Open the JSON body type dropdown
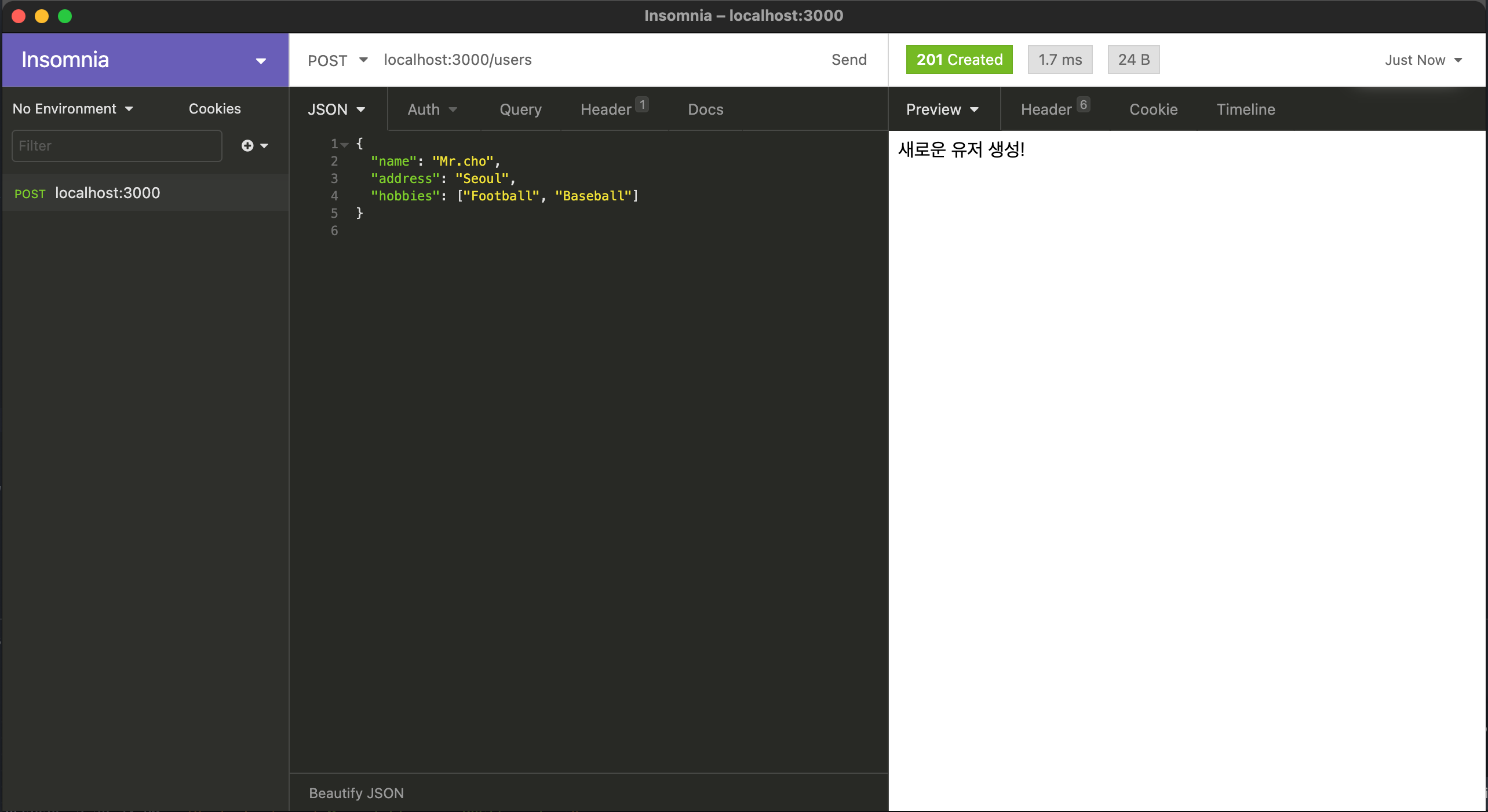The width and height of the screenshot is (1488, 812). coord(336,109)
